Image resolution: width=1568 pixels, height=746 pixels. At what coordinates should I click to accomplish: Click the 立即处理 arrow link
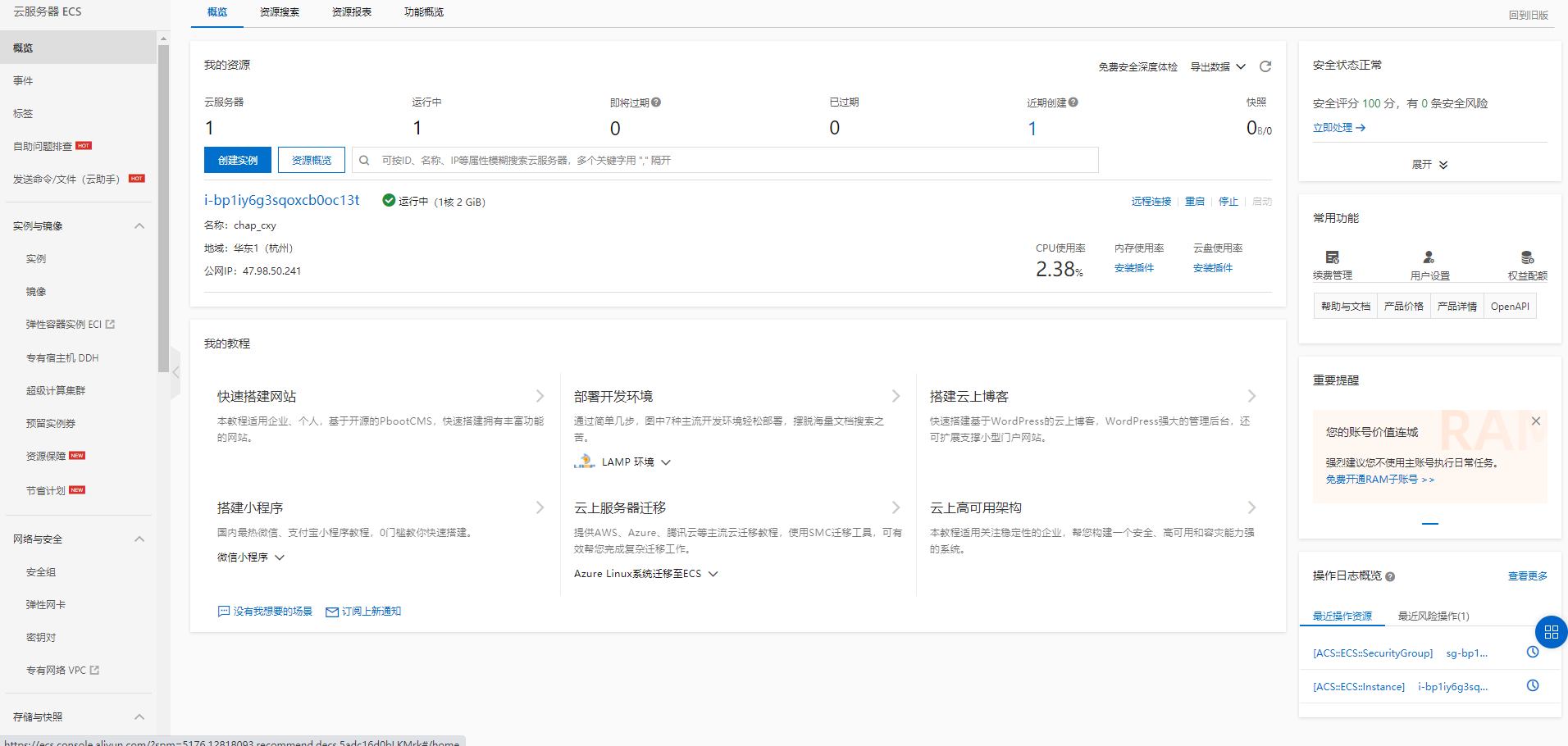(x=1338, y=128)
